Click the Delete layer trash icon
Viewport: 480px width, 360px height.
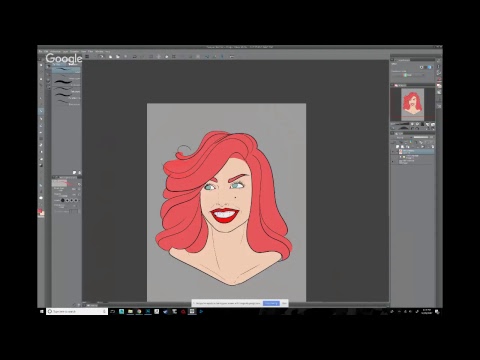coord(433,147)
